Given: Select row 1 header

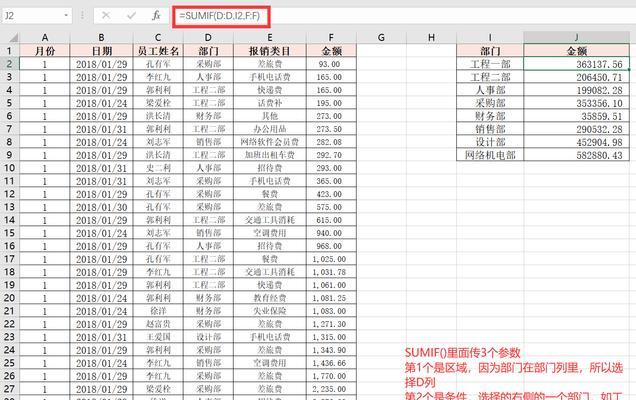Looking at the screenshot, I should tap(9, 51).
